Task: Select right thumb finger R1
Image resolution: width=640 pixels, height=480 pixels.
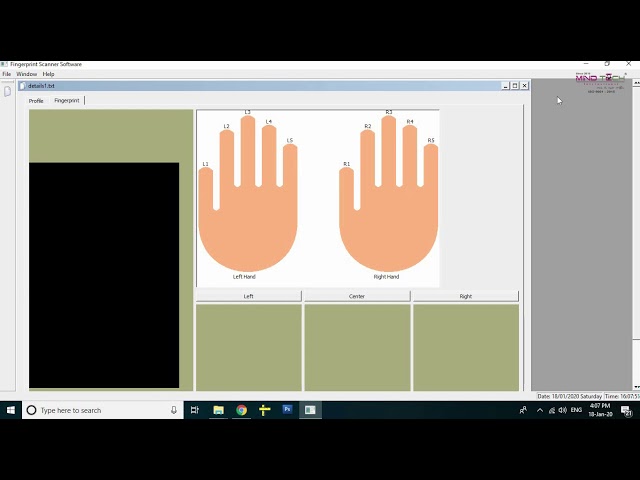Action: pyautogui.click(x=347, y=188)
